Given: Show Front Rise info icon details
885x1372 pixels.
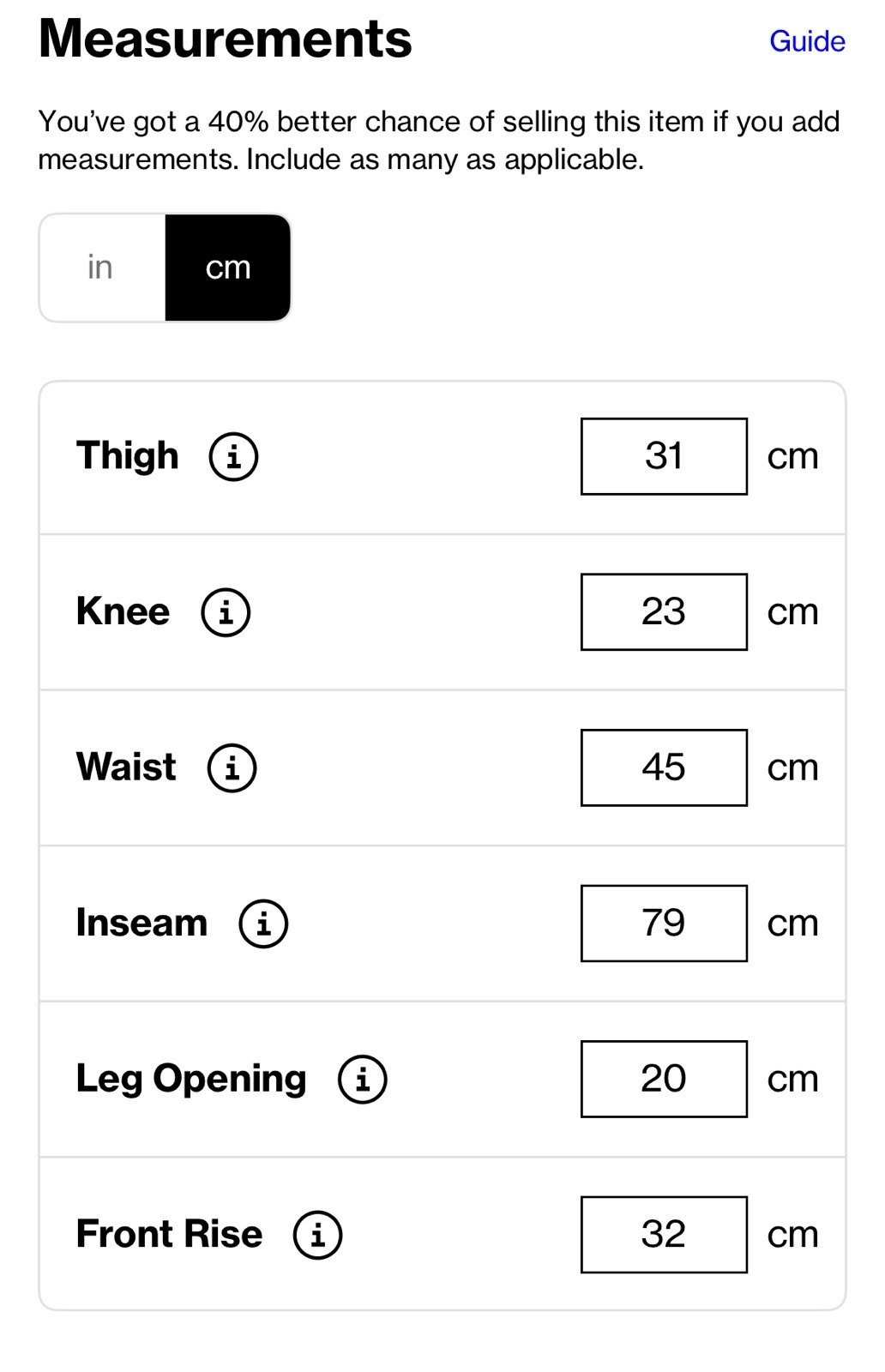Looking at the screenshot, I should click(317, 1235).
